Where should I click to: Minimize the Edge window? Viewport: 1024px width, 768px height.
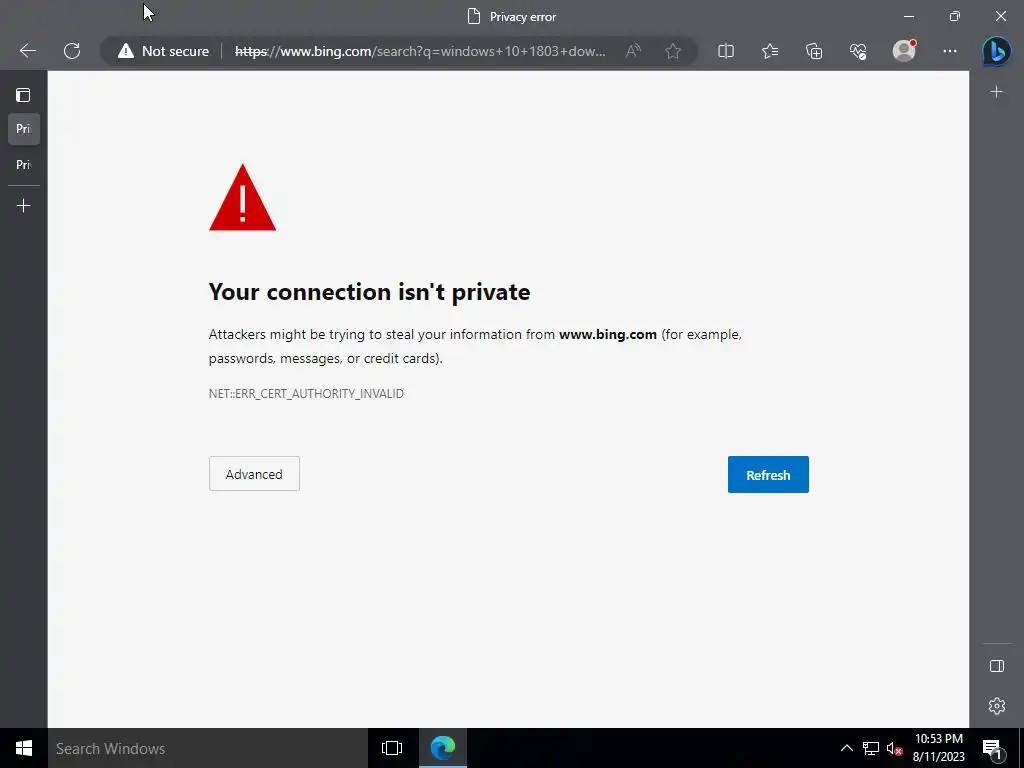pyautogui.click(x=909, y=16)
